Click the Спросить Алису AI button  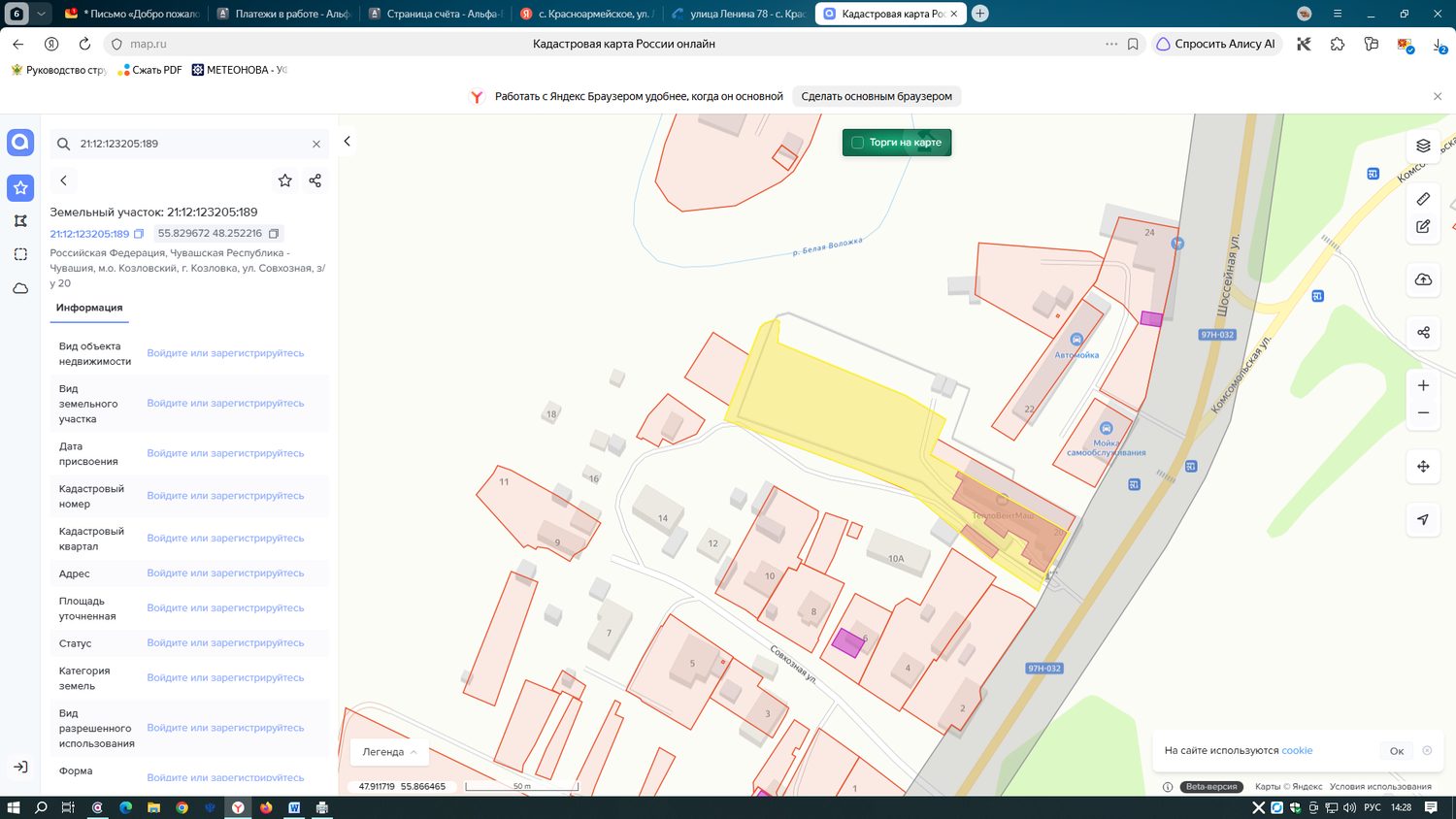point(1216,44)
